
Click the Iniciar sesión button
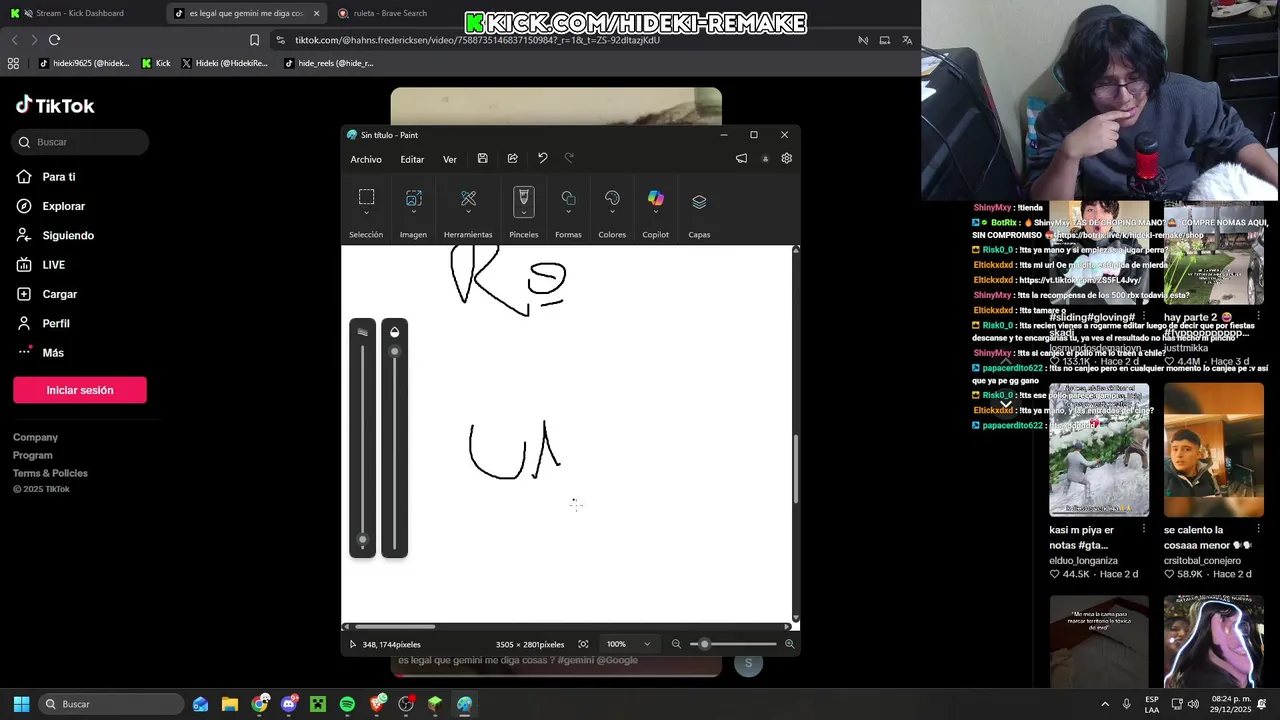coord(80,390)
